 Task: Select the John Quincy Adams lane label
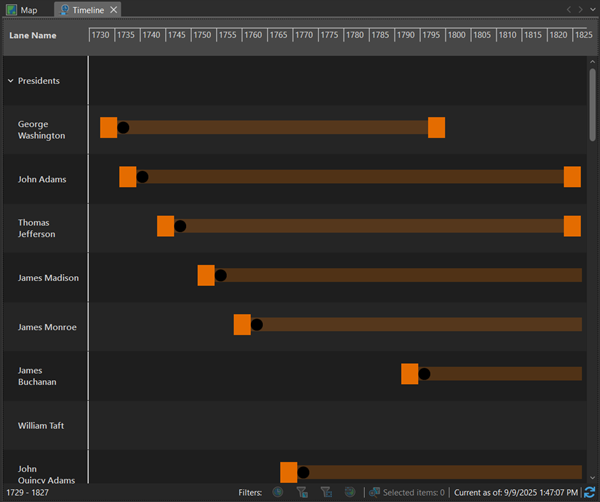46,474
